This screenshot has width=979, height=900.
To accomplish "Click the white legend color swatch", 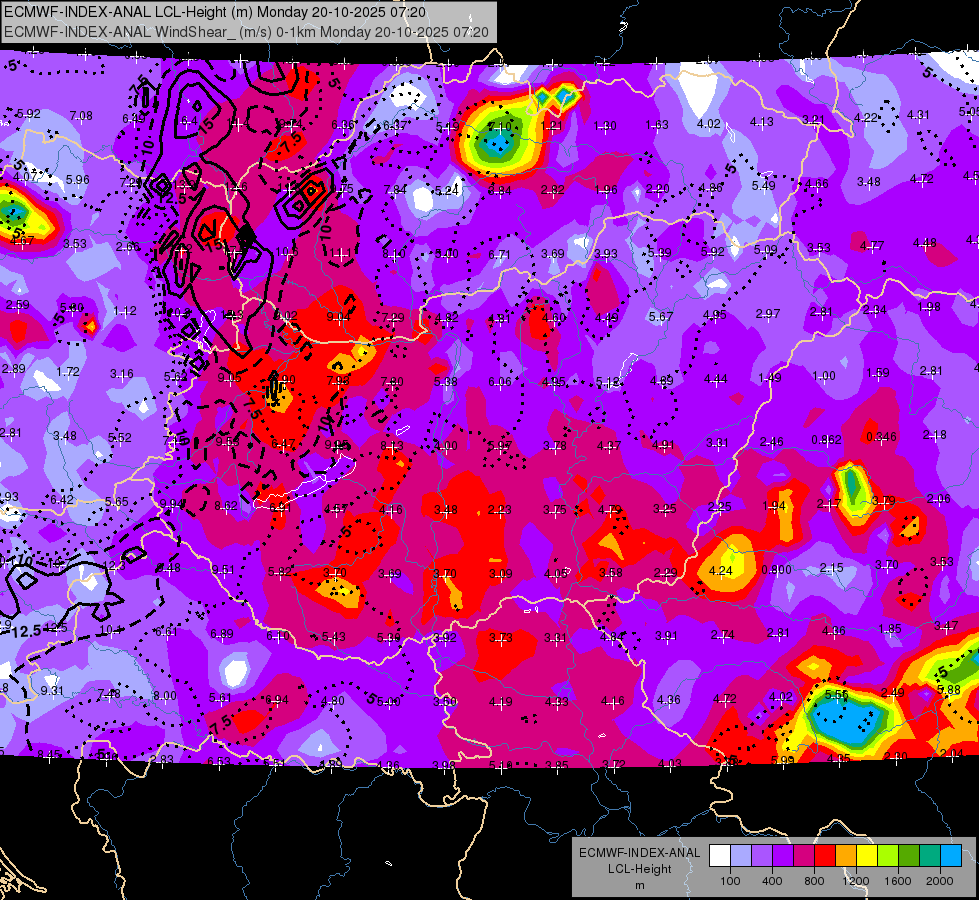I will 720,855.
